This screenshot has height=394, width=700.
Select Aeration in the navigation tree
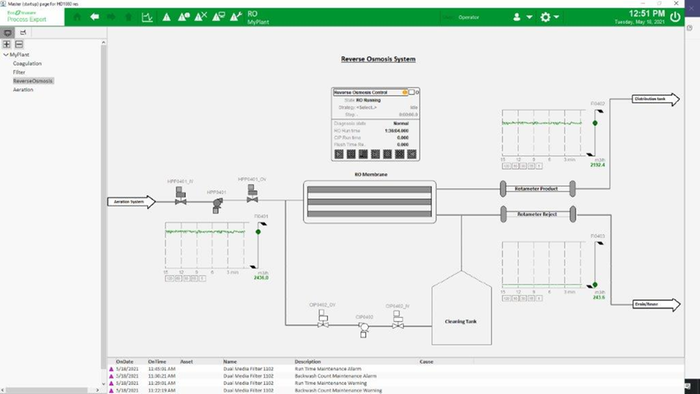(x=23, y=90)
